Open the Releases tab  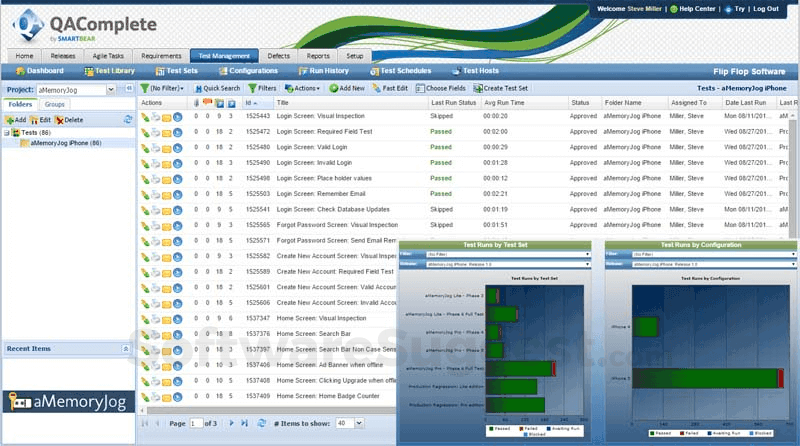pos(63,56)
